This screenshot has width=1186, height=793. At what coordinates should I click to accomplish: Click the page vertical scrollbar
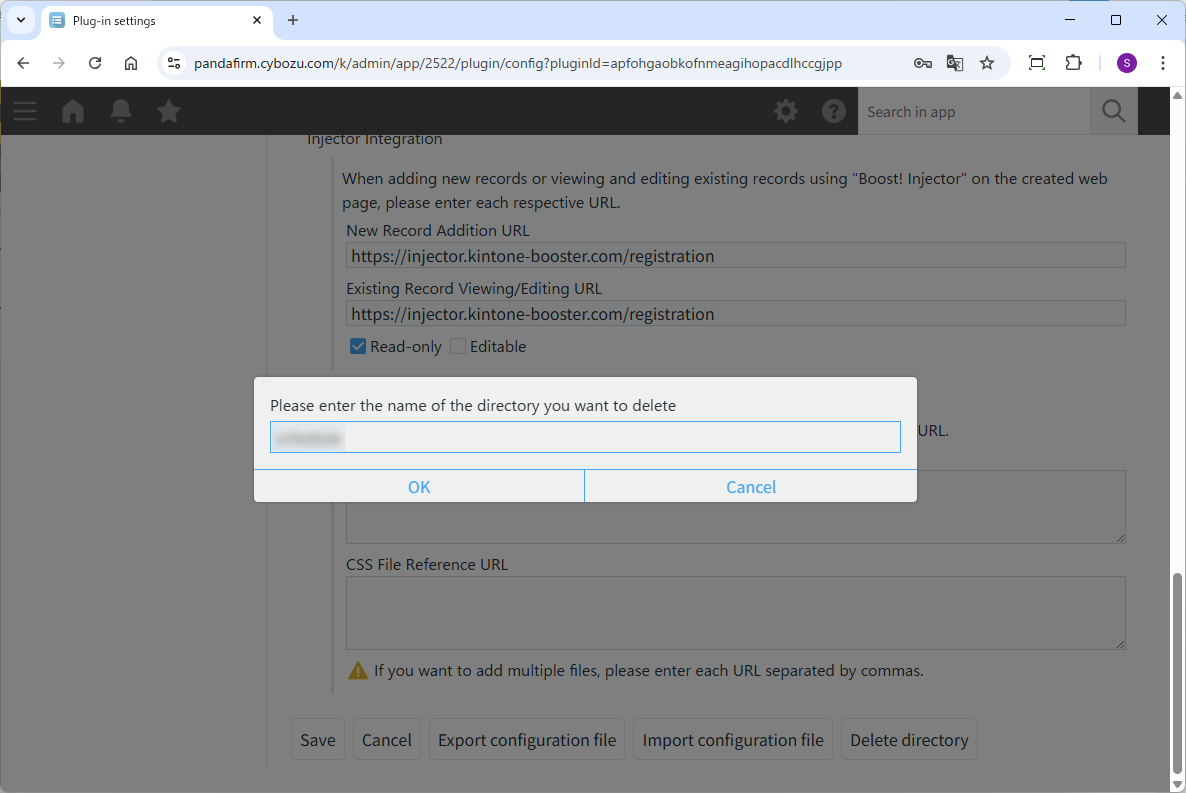pos(1177,670)
